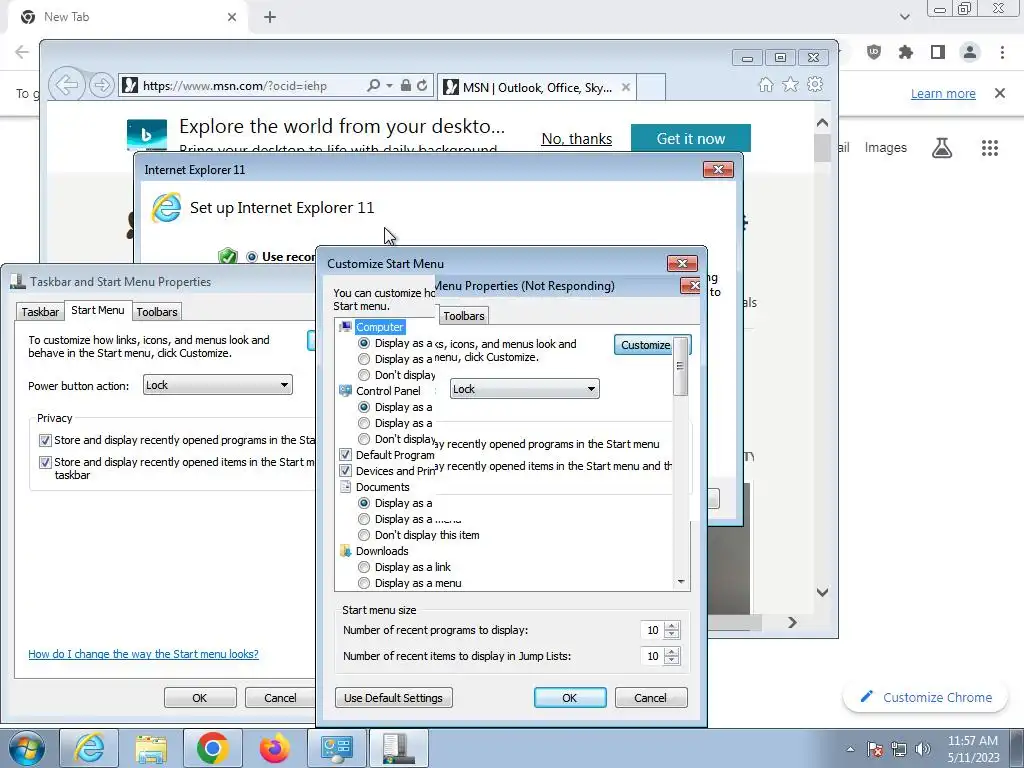Viewport: 1024px width, 768px height.
Task: Click Cancel in Customize Start Menu
Action: 650,698
